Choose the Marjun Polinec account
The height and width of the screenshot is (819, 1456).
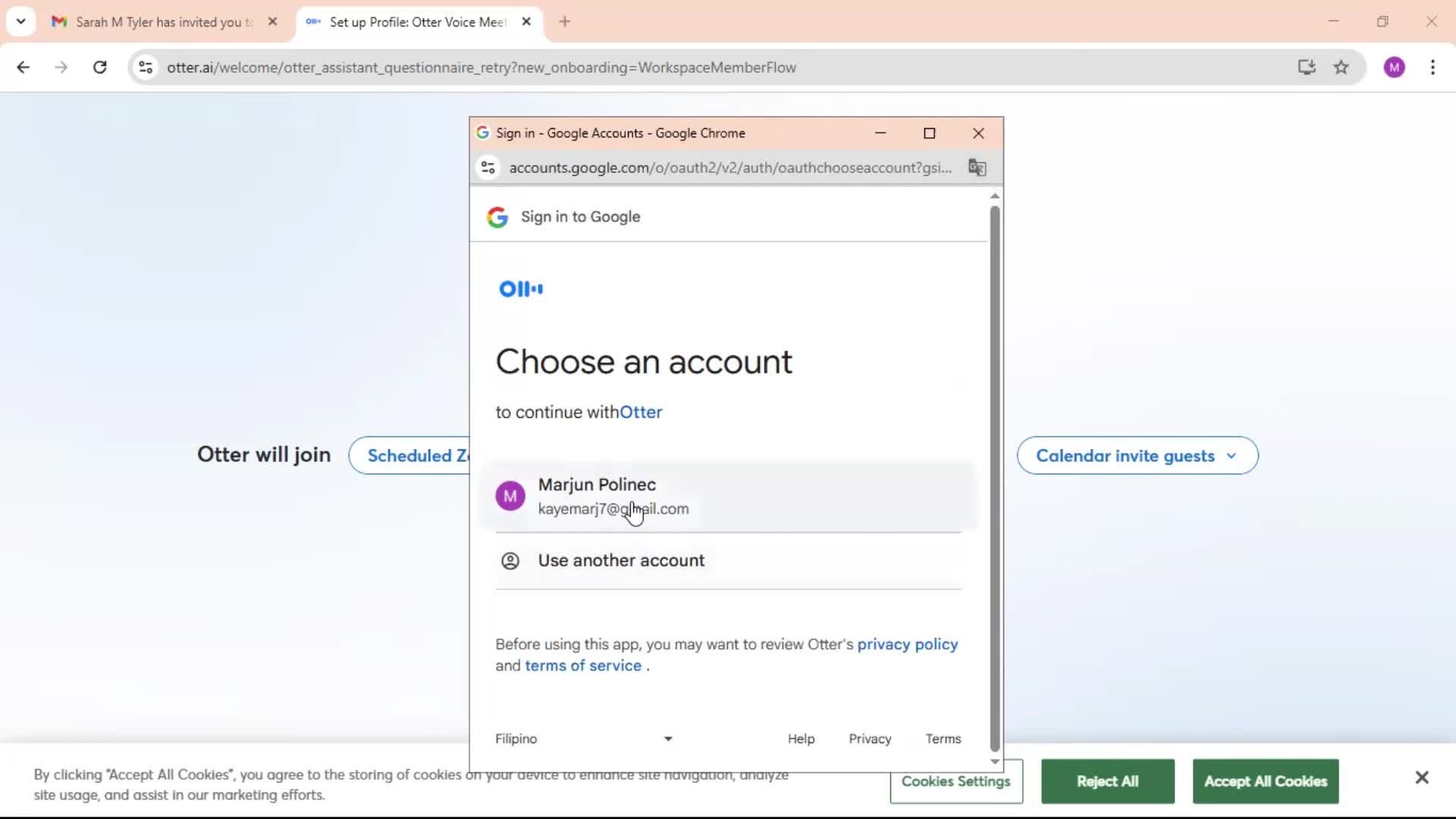728,496
